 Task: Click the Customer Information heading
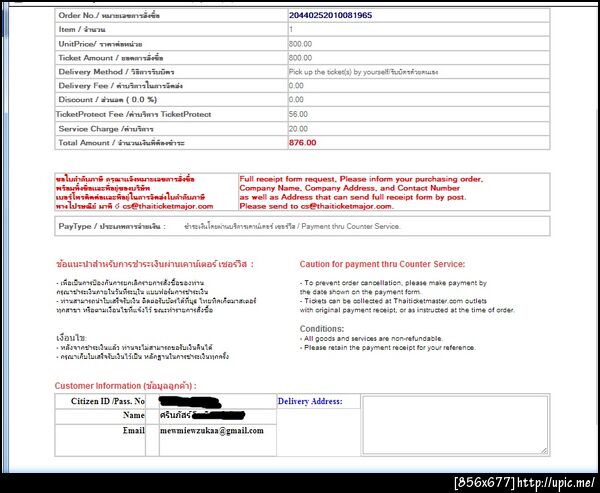coord(125,385)
